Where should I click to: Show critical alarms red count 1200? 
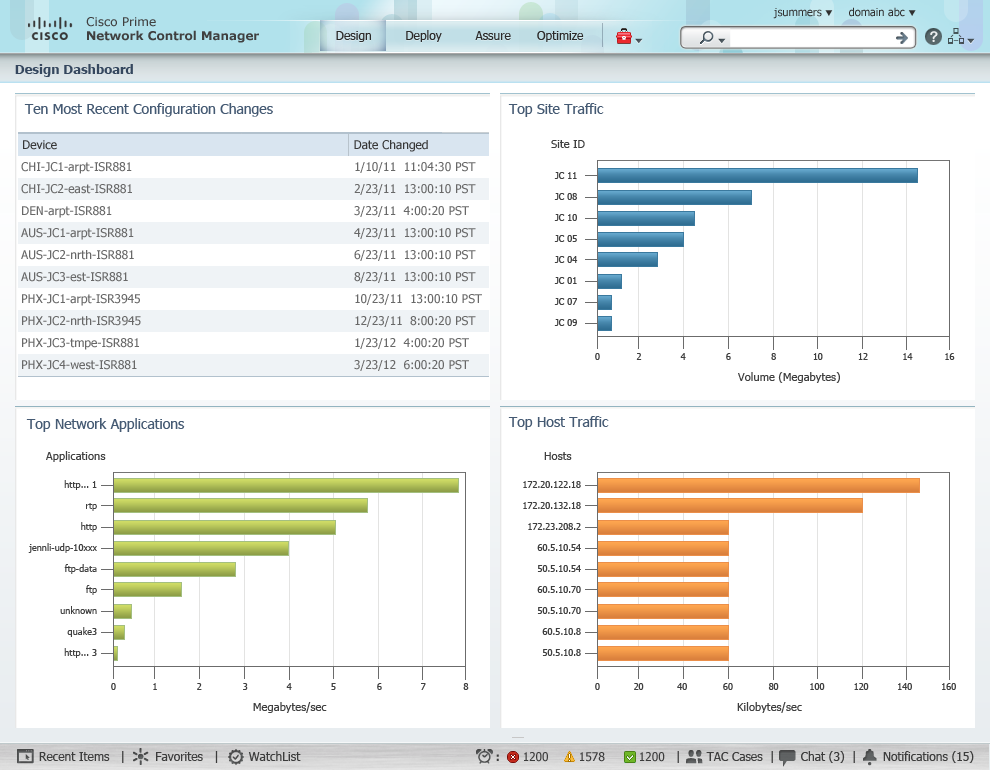tap(528, 757)
